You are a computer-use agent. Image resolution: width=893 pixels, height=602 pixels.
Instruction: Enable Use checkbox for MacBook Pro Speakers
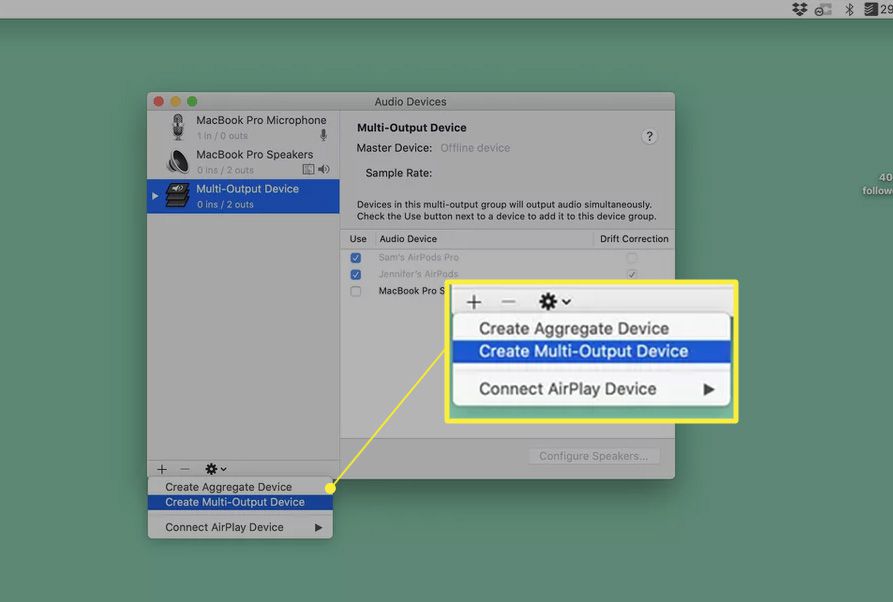(356, 291)
